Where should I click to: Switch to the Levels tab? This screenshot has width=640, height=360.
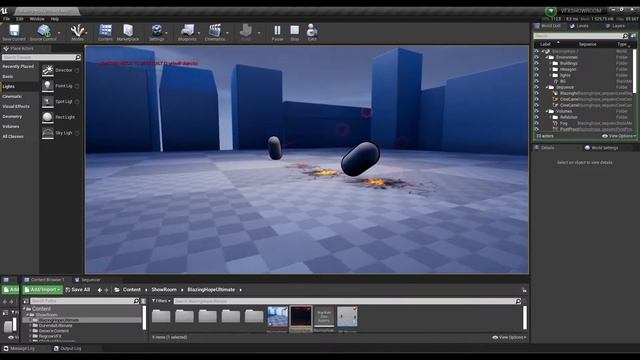(579, 26)
